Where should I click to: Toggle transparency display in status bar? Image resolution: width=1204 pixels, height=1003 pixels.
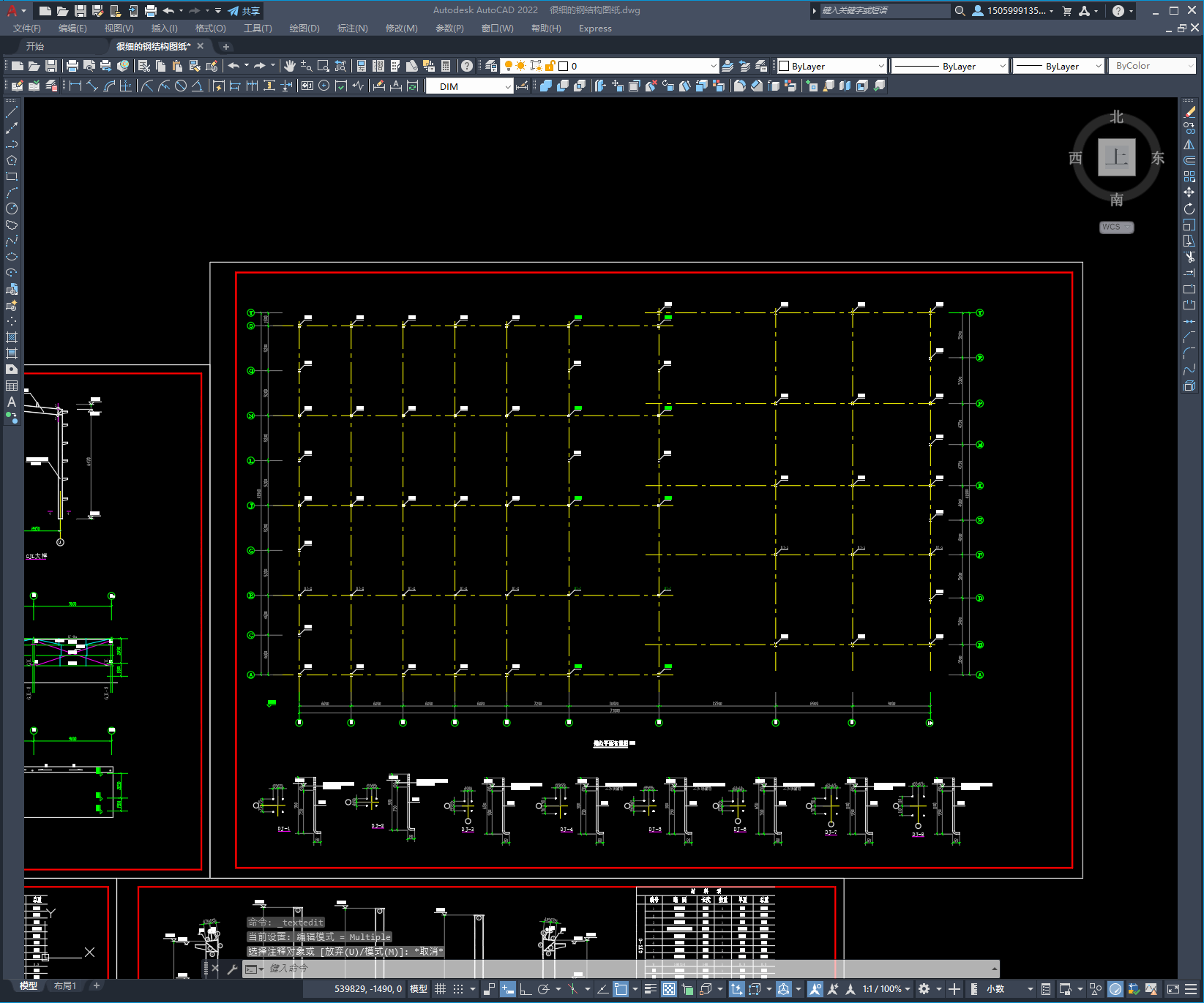(669, 989)
